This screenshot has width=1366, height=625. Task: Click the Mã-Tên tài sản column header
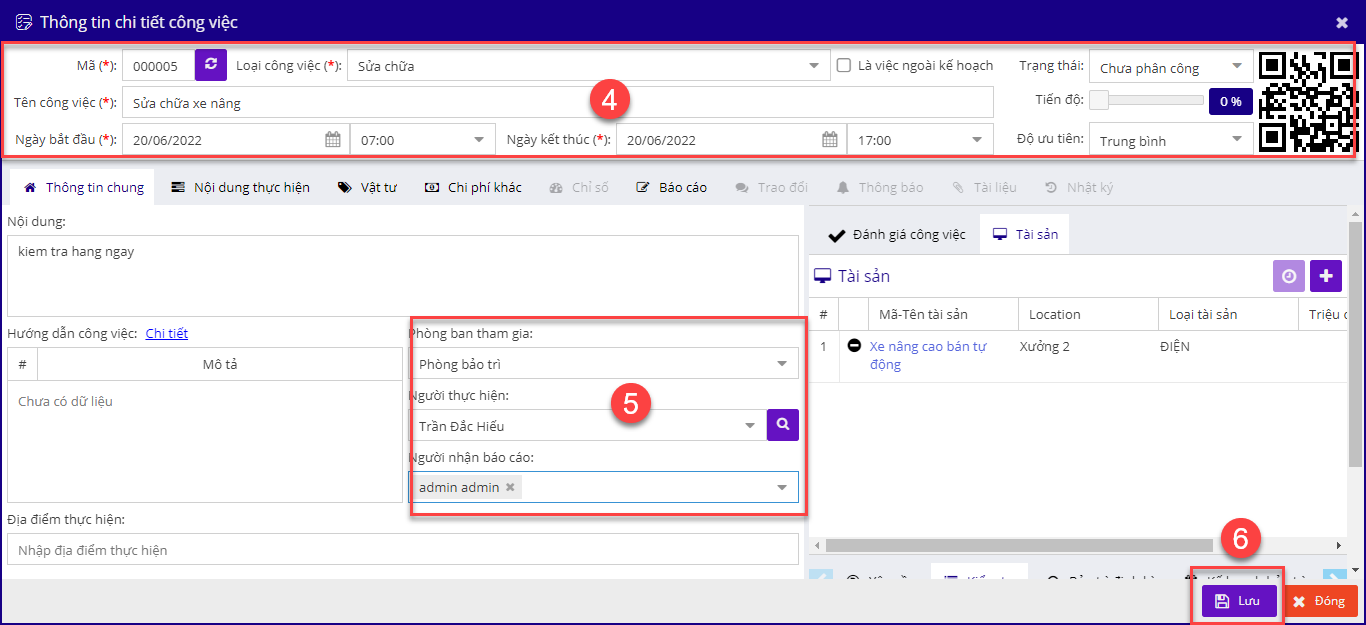[943, 314]
